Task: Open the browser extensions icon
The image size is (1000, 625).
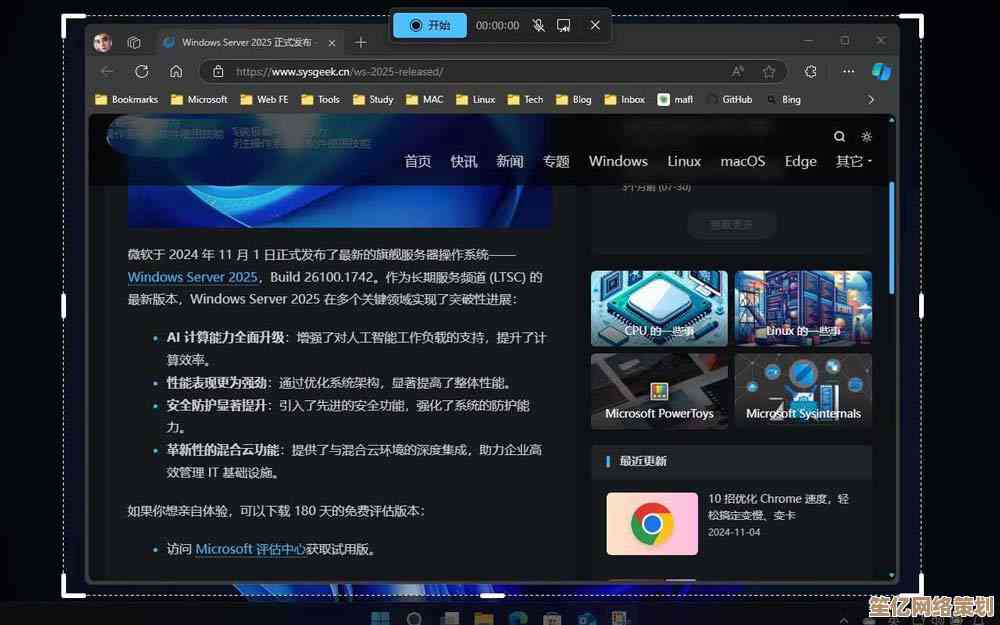Action: coord(811,71)
